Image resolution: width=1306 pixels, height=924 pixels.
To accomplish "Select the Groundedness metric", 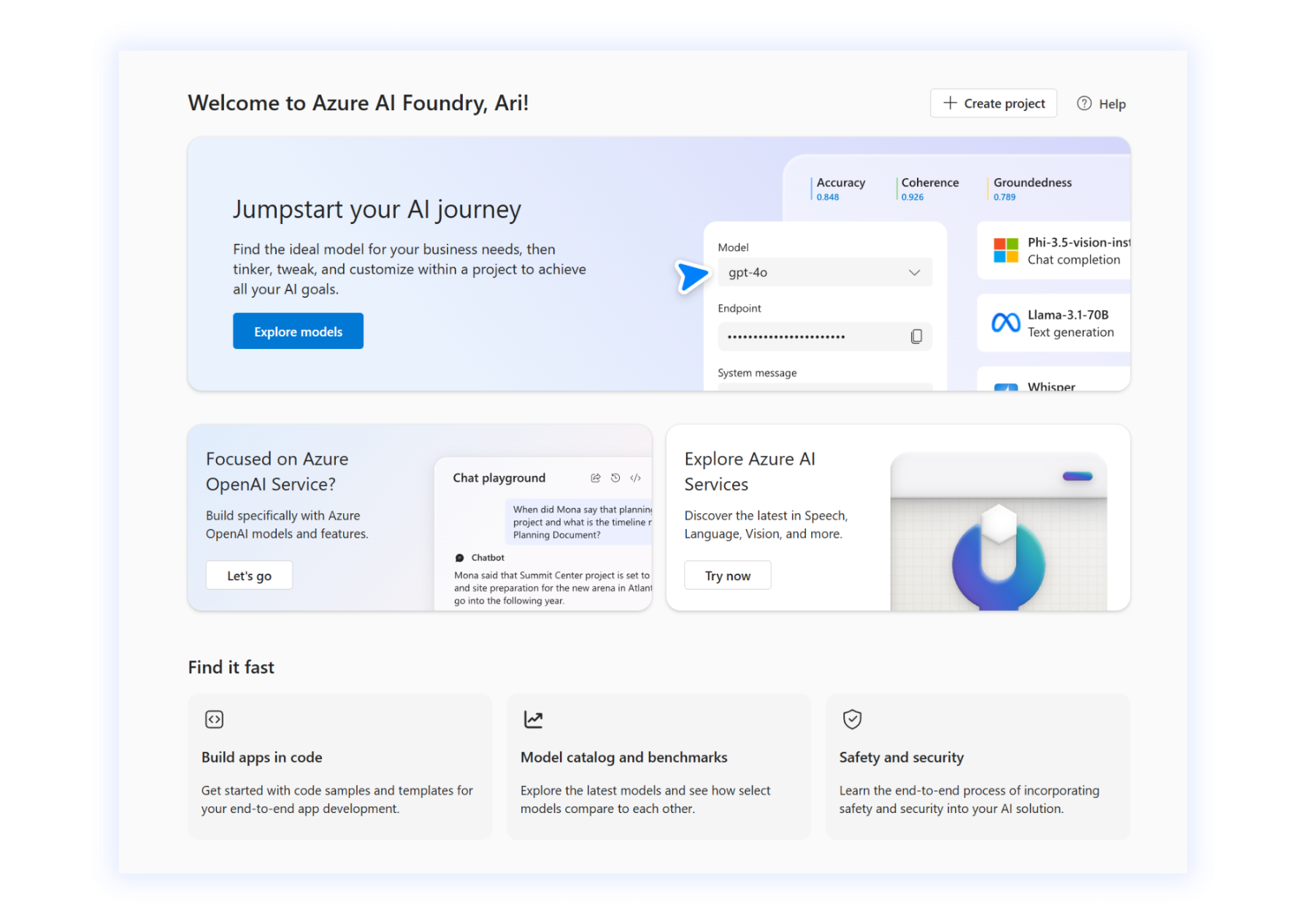I will click(1032, 188).
